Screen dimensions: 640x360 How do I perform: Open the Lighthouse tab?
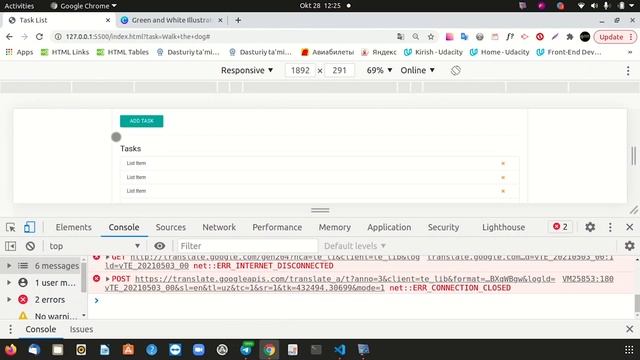[x=503, y=227]
